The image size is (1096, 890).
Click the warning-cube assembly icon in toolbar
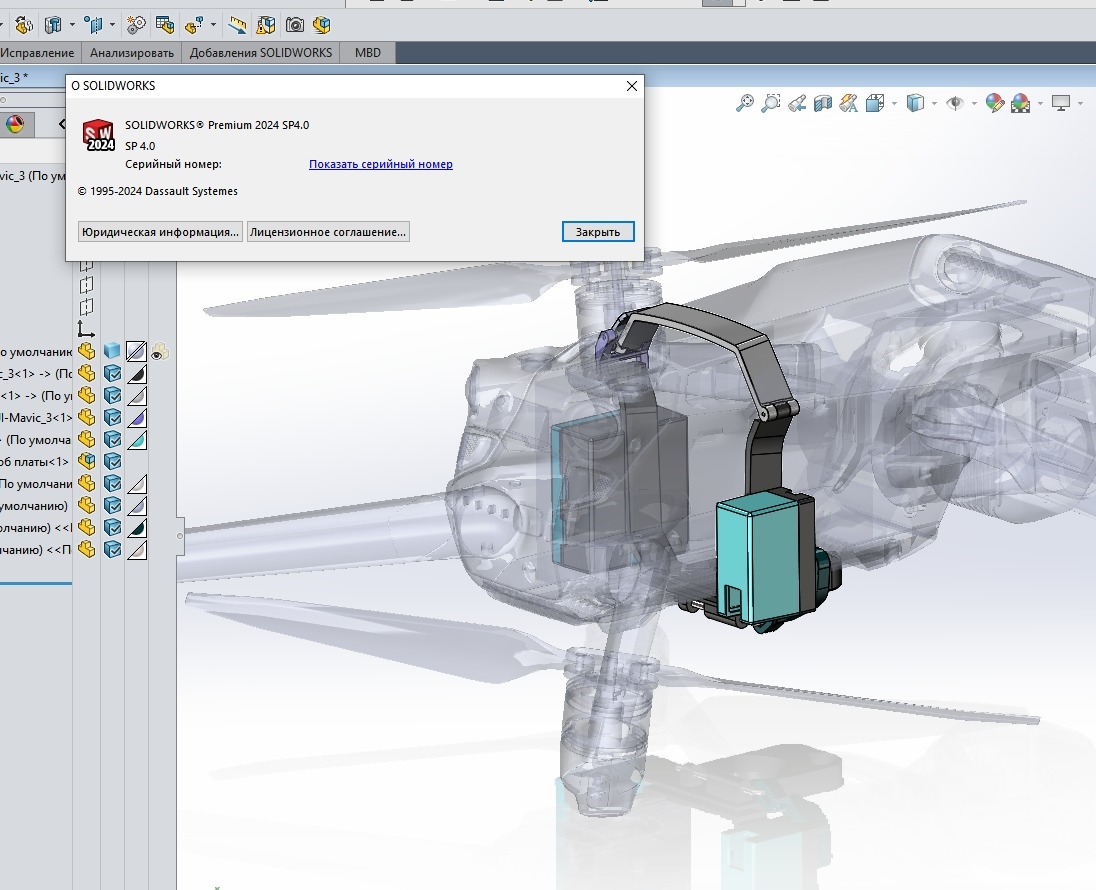(x=266, y=25)
